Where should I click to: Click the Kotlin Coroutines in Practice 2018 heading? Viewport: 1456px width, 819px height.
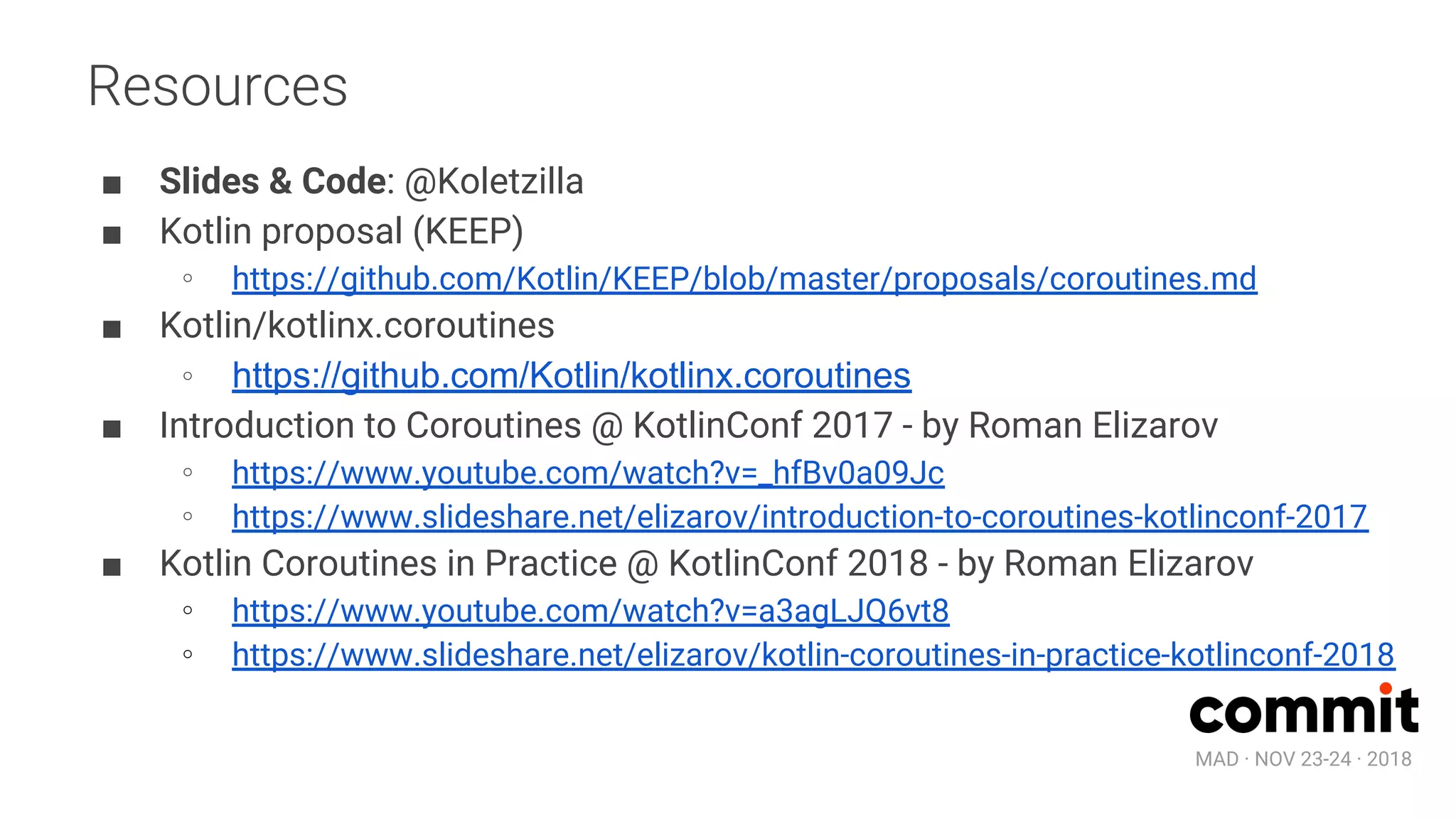(x=707, y=564)
